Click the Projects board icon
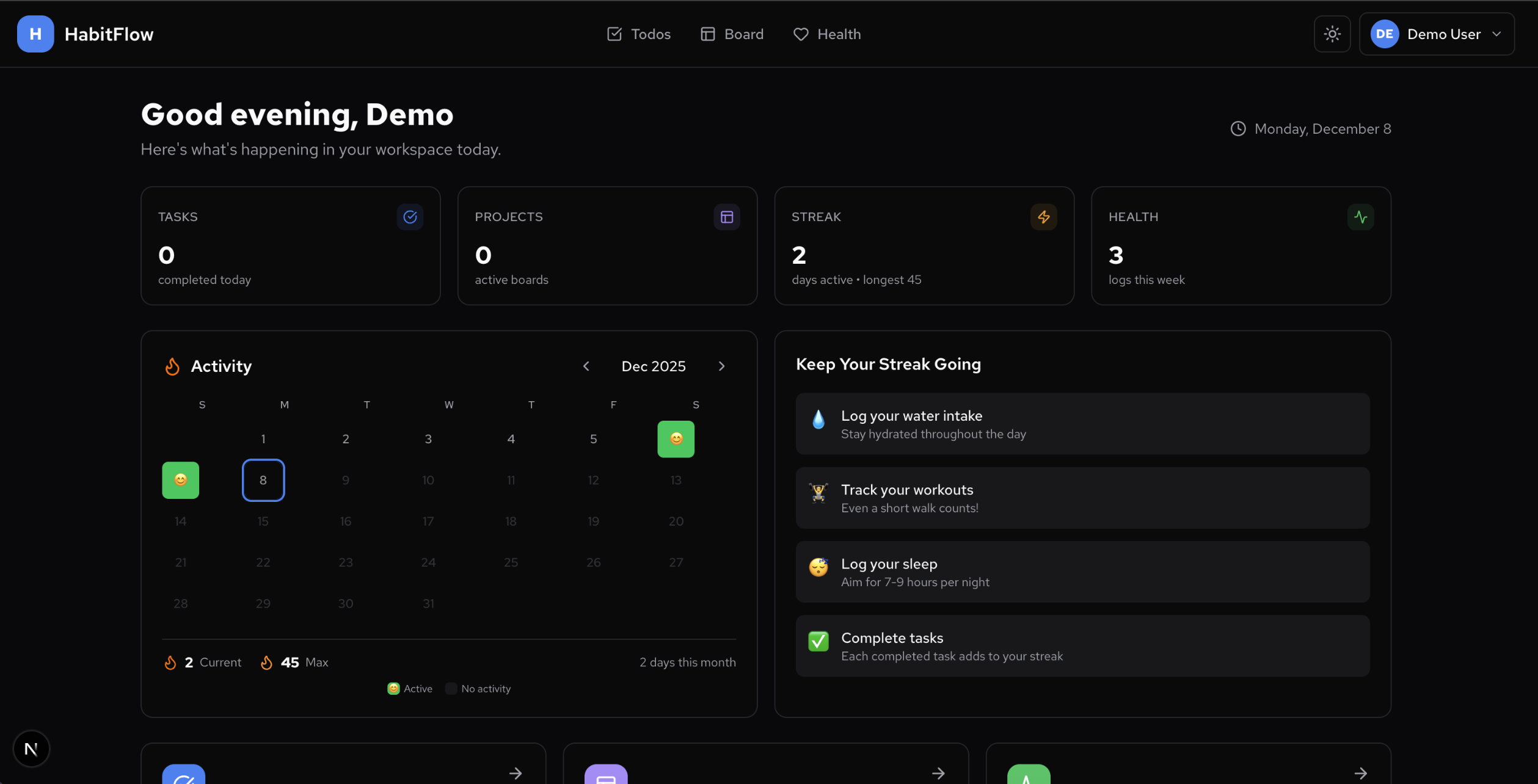The height and width of the screenshot is (784, 1538). [x=726, y=217]
